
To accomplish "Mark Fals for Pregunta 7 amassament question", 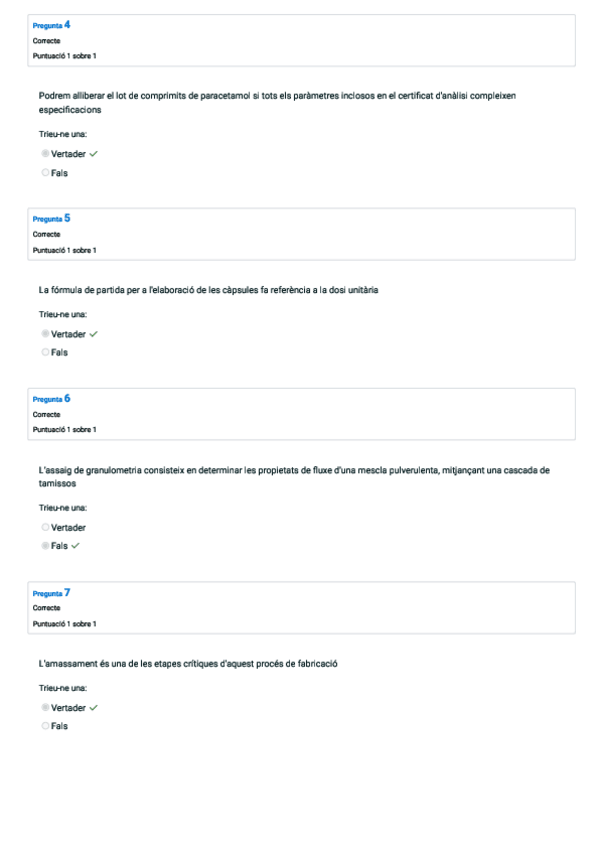I will 45,726.
